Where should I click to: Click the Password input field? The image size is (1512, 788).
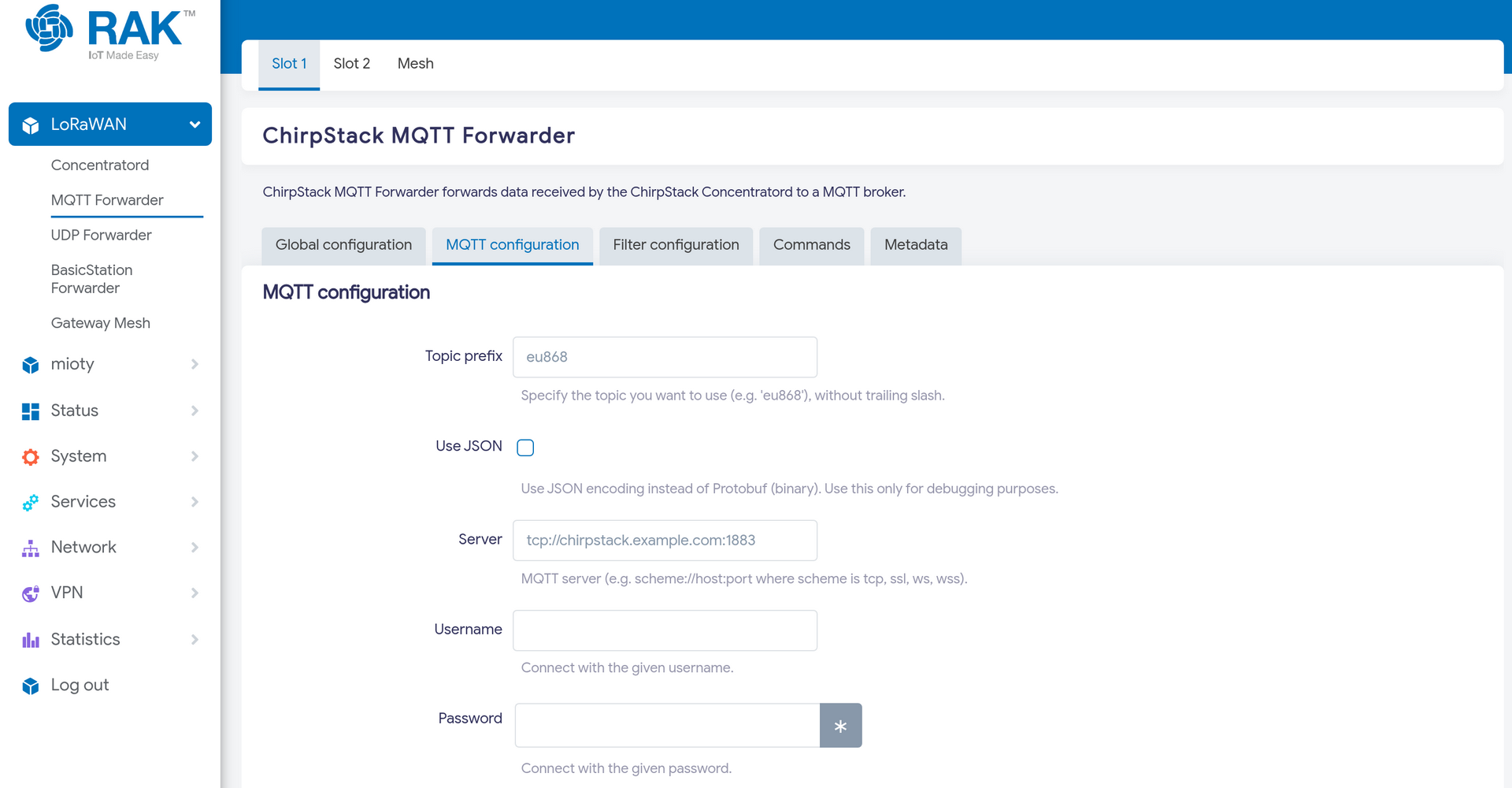(667, 726)
